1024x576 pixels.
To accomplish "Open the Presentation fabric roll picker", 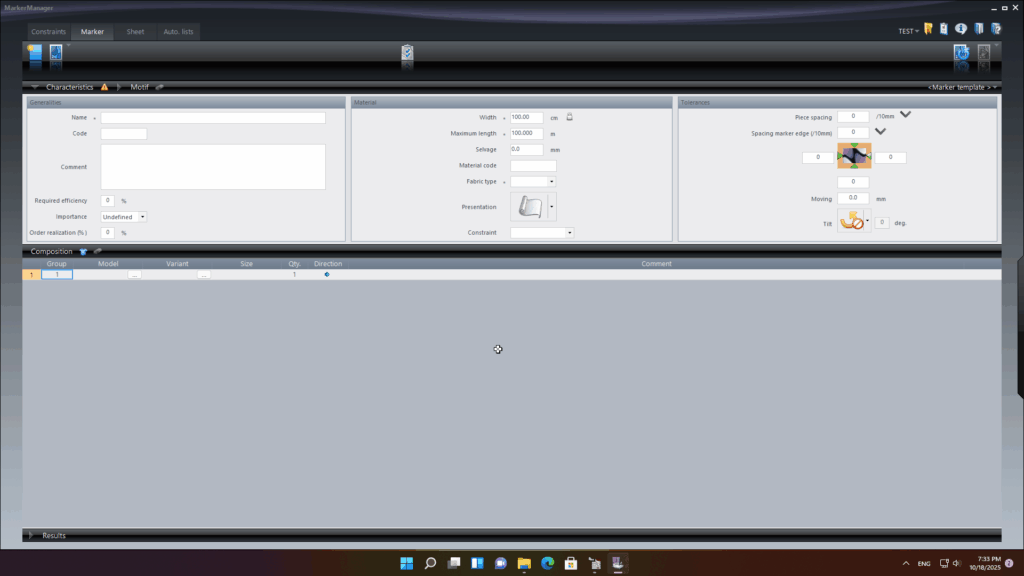I will (551, 207).
